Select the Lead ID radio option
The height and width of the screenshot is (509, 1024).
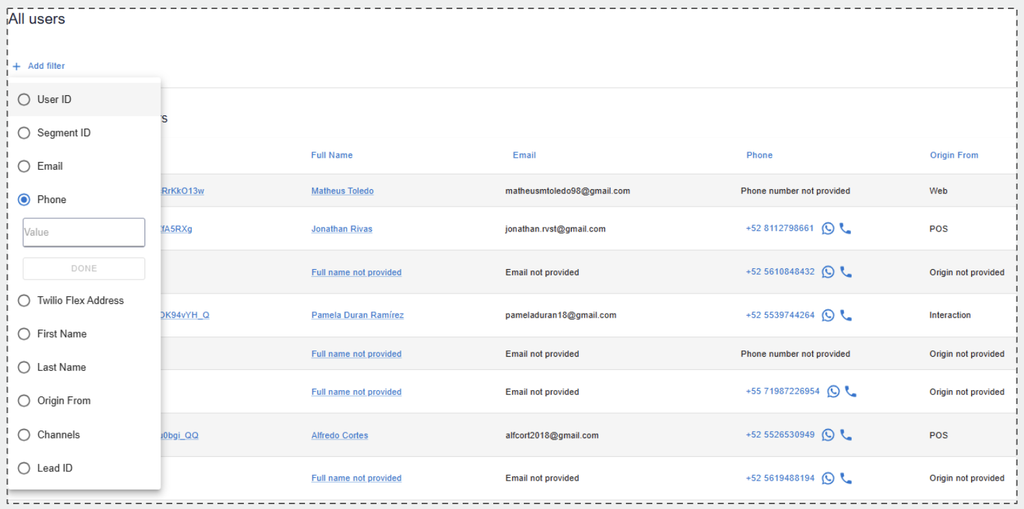coord(24,468)
